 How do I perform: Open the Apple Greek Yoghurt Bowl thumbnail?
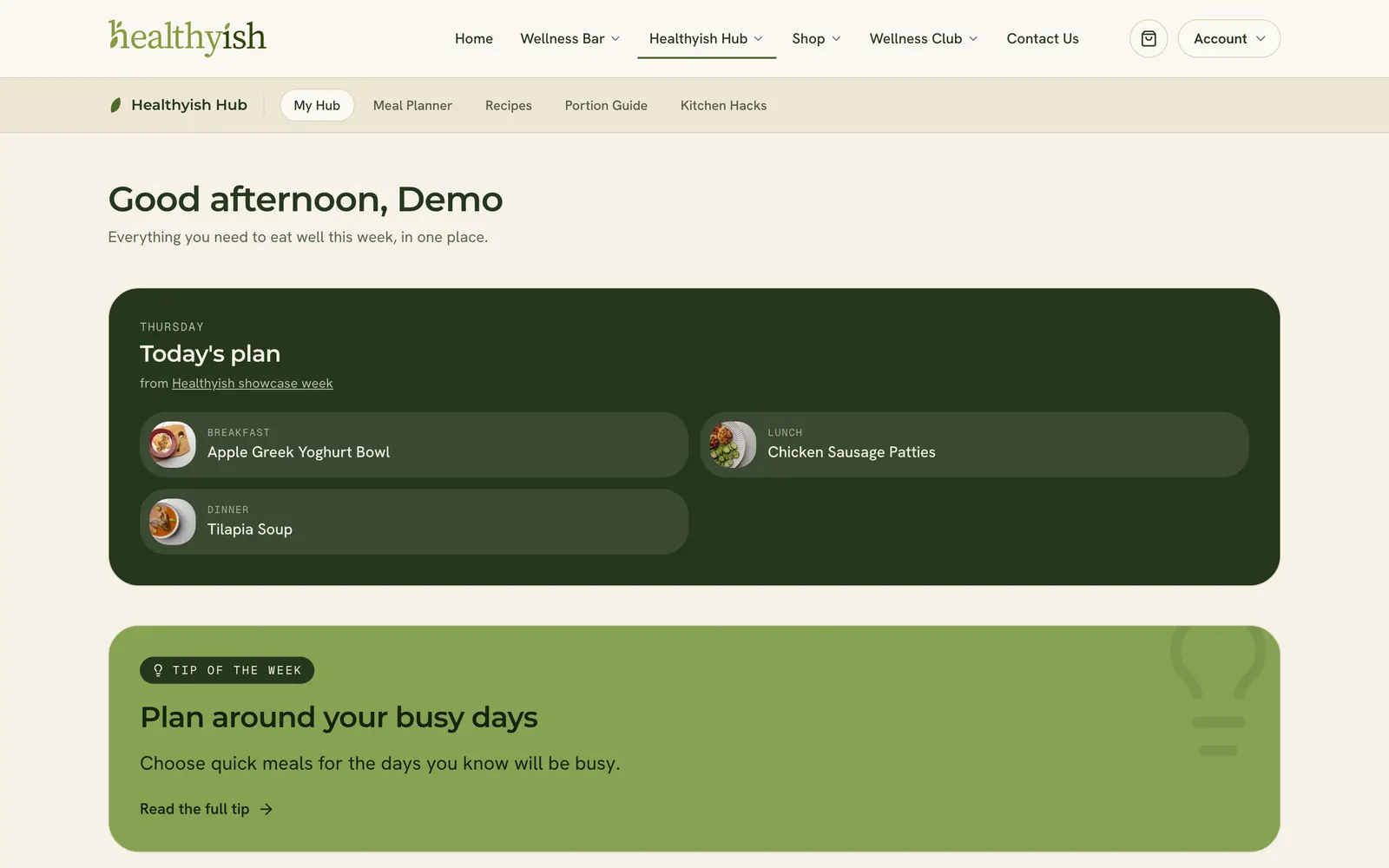[173, 444]
